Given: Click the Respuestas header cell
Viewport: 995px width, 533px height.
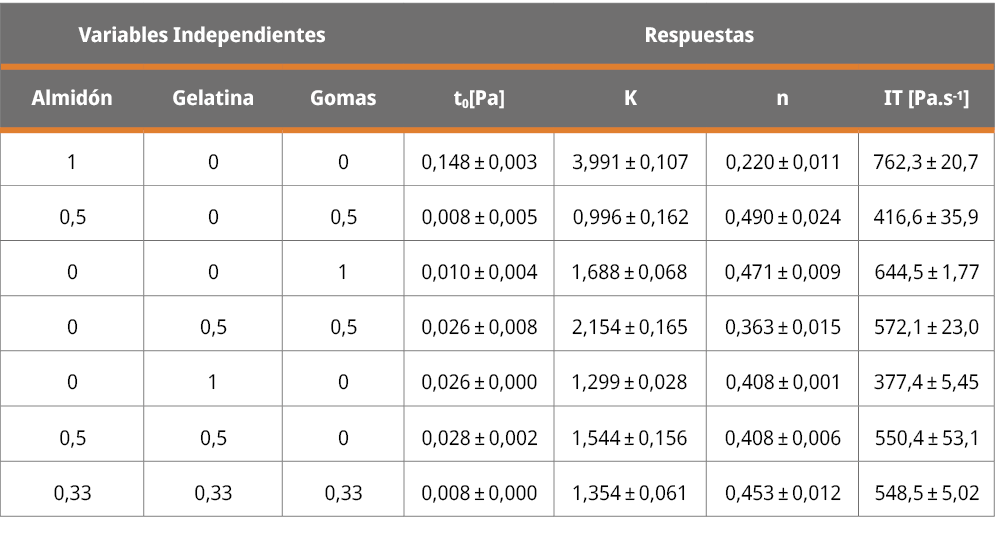Looking at the screenshot, I should [x=699, y=35].
